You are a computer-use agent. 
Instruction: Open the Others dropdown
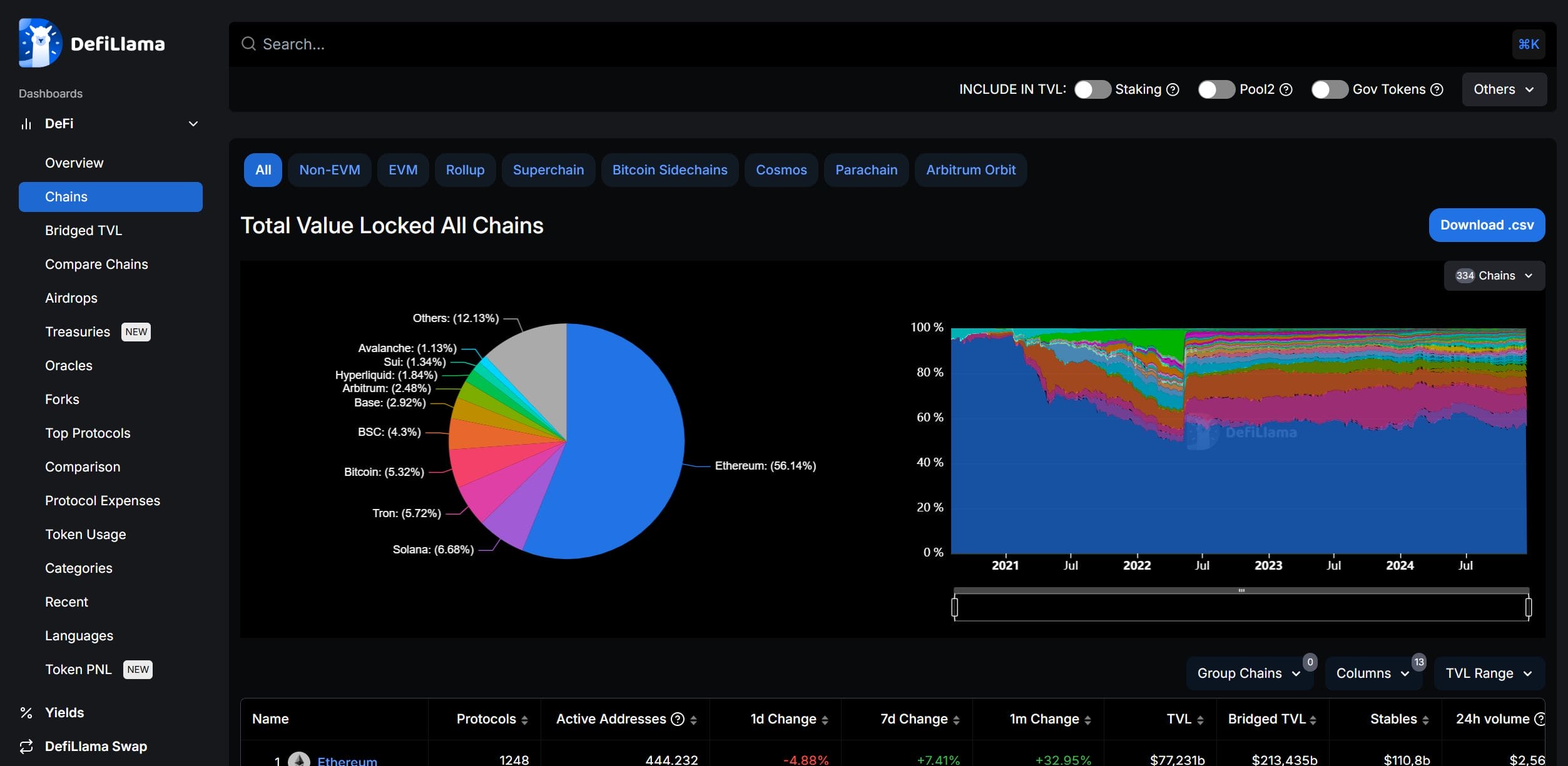coord(1504,89)
